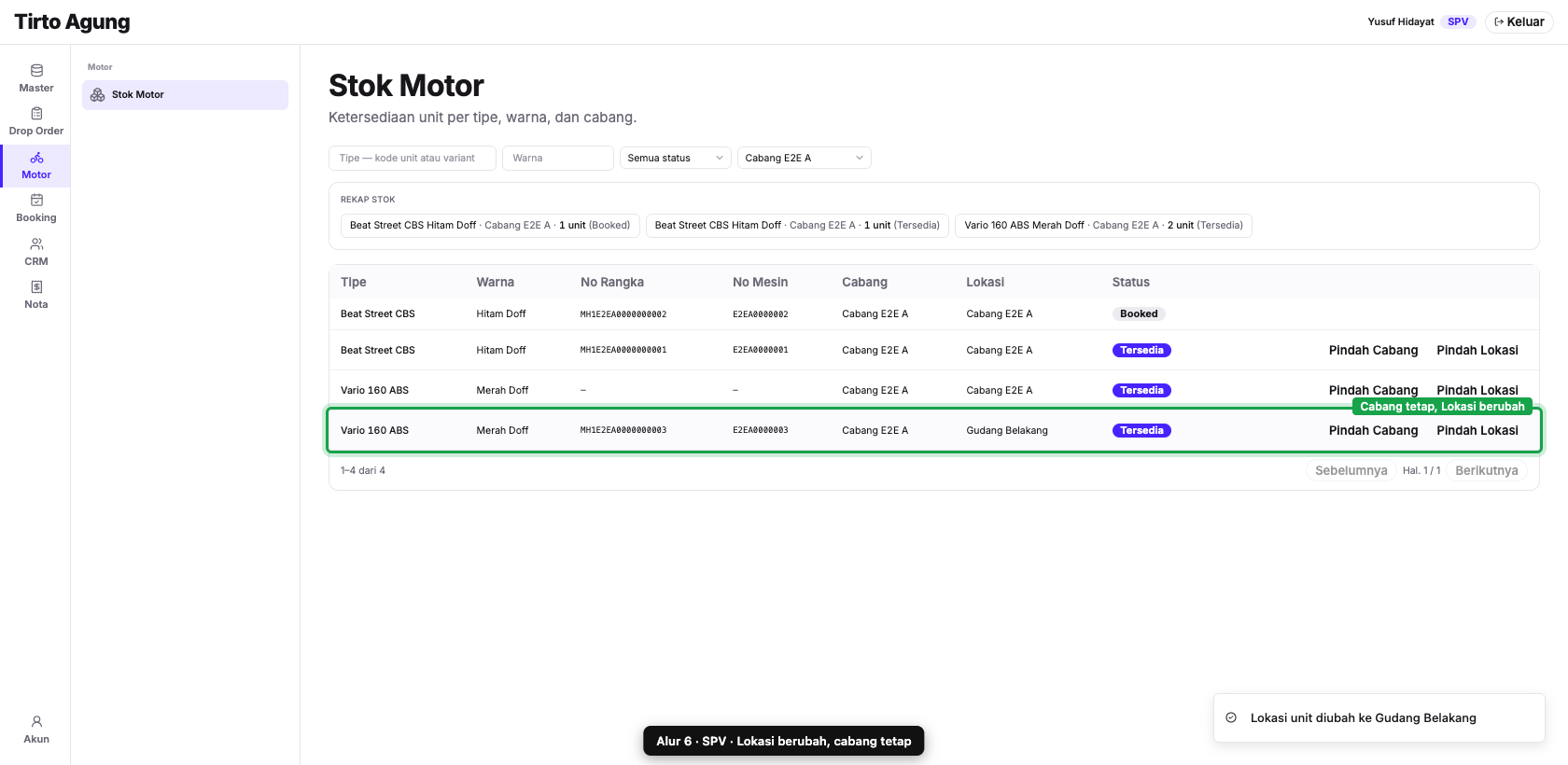Image resolution: width=1568 pixels, height=765 pixels.
Task: Open the Semua status dropdown
Action: pos(676,158)
